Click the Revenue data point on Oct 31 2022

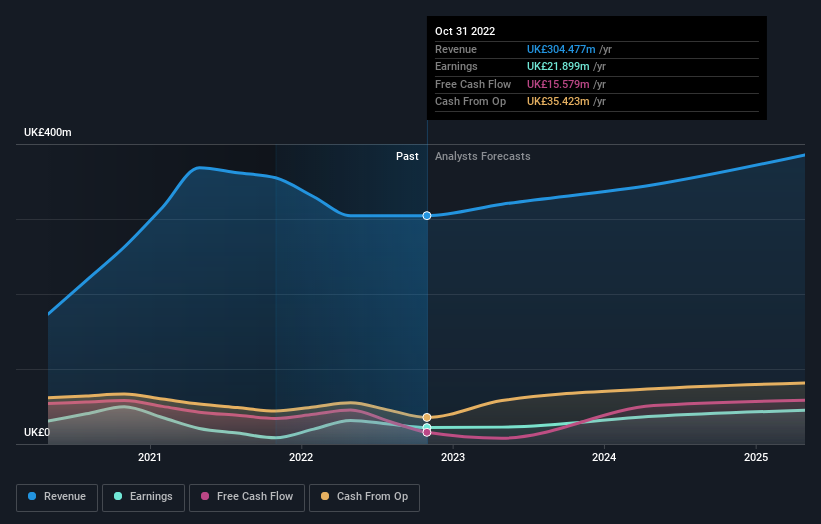click(427, 216)
